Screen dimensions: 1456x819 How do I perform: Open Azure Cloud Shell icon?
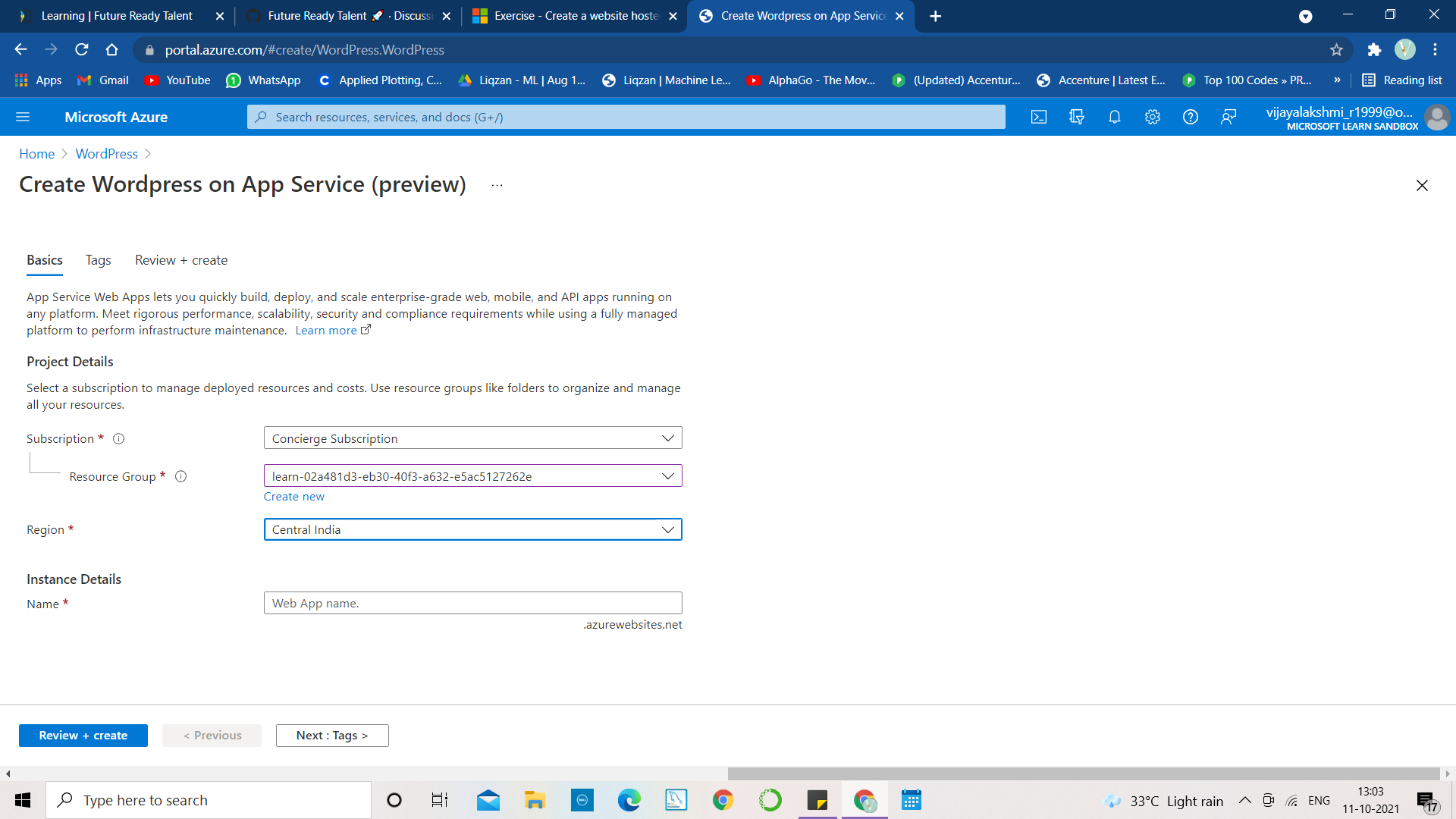(1039, 117)
